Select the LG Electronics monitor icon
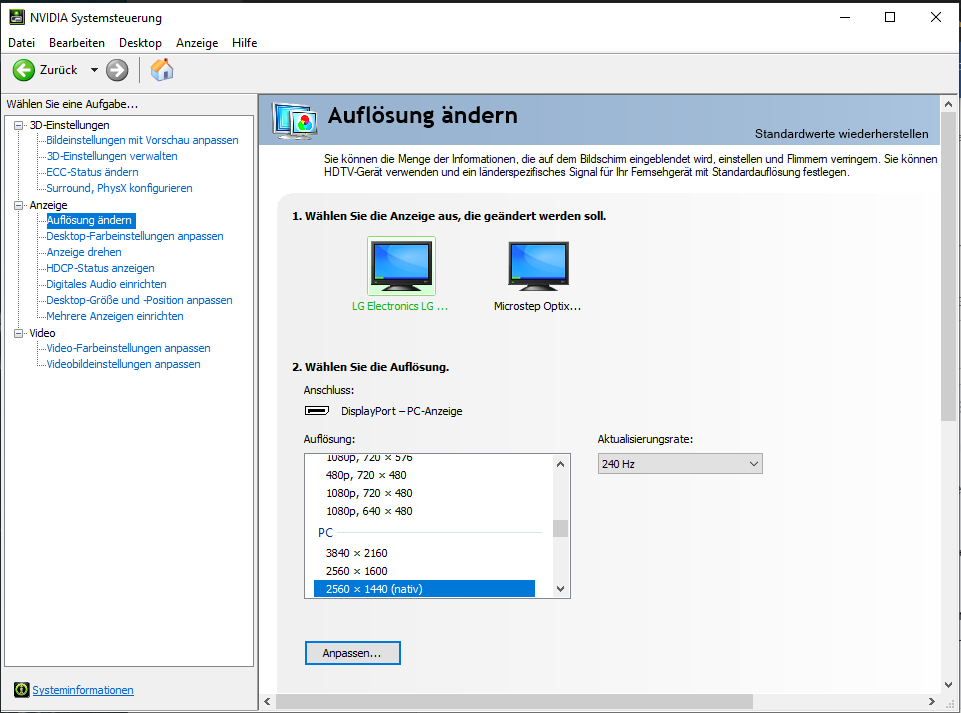 point(401,266)
